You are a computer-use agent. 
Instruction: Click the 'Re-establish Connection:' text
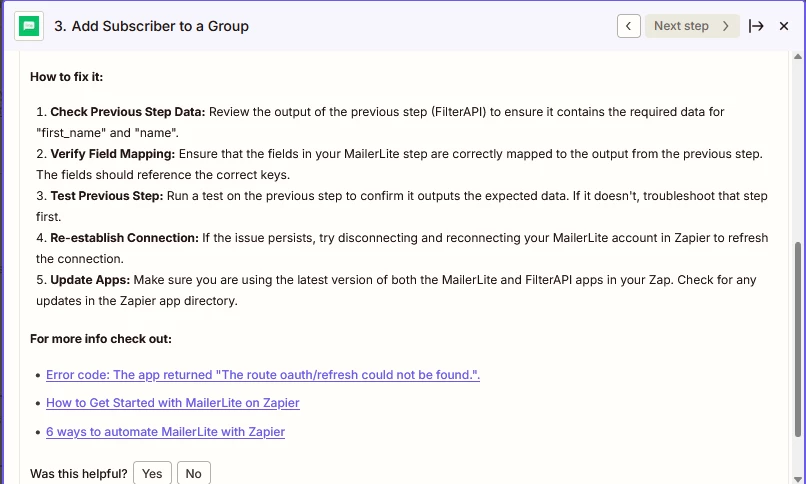tap(124, 238)
